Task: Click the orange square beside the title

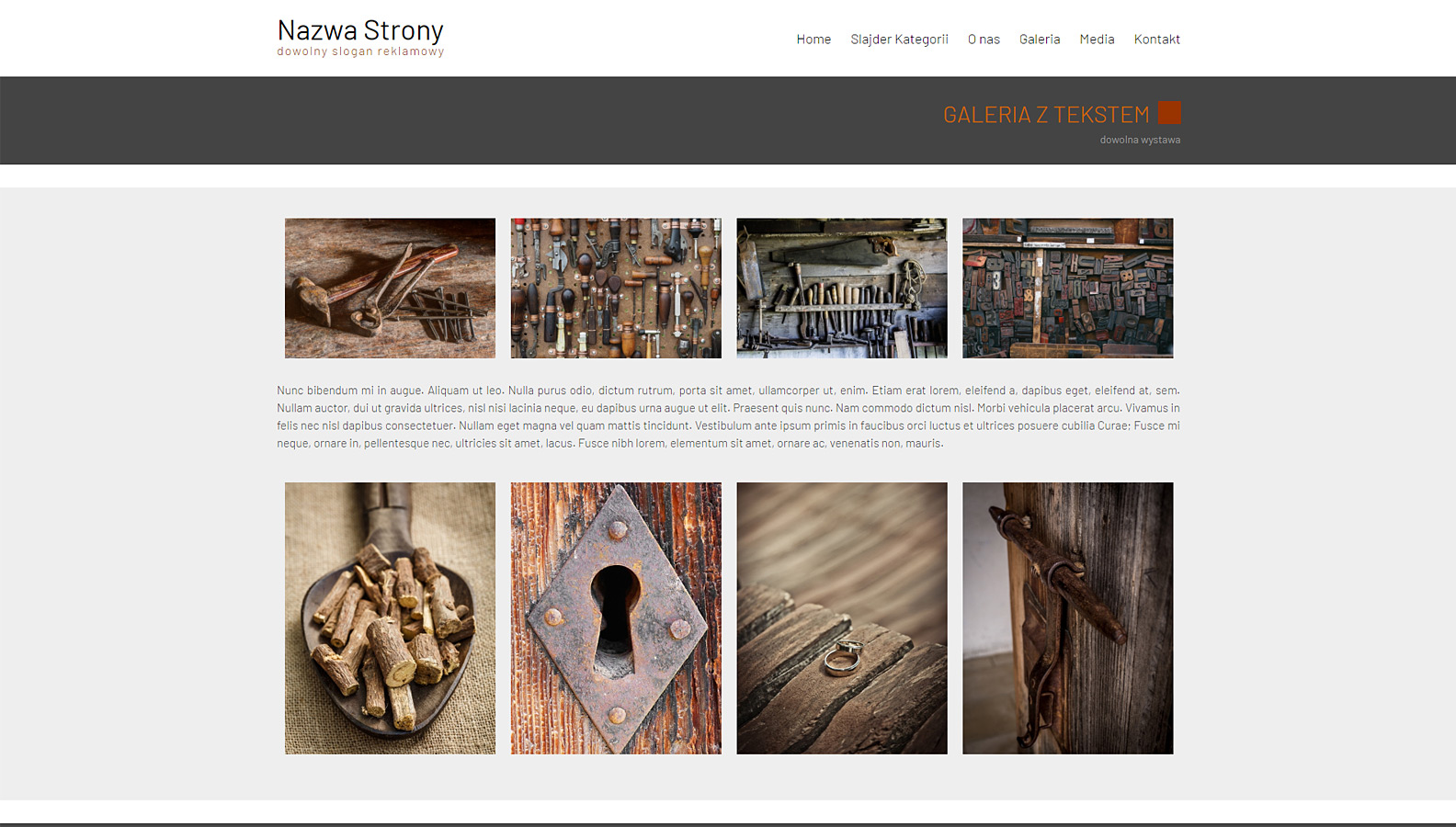Action: coord(1169,113)
